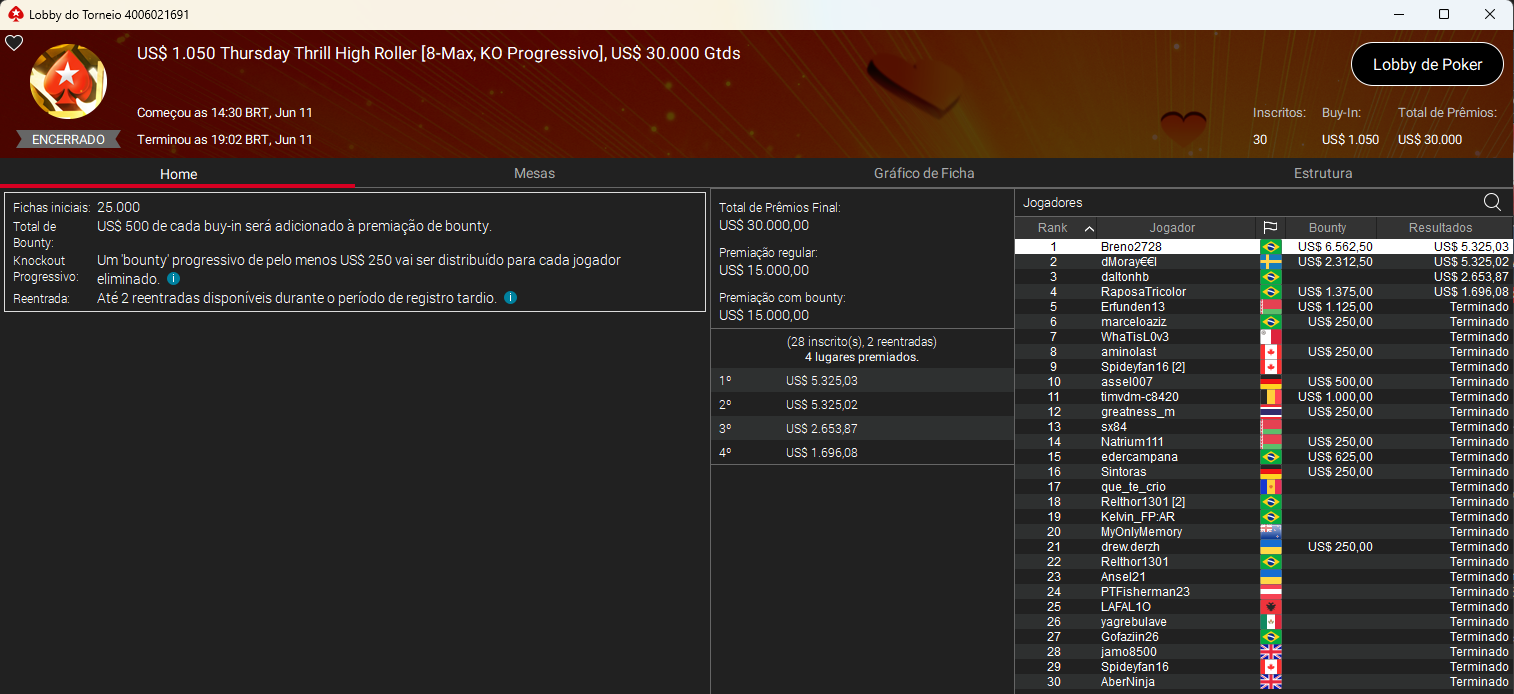Click bounty US$ 2.312,50 cell
Screen dimensions: 1514x694
click(1335, 261)
